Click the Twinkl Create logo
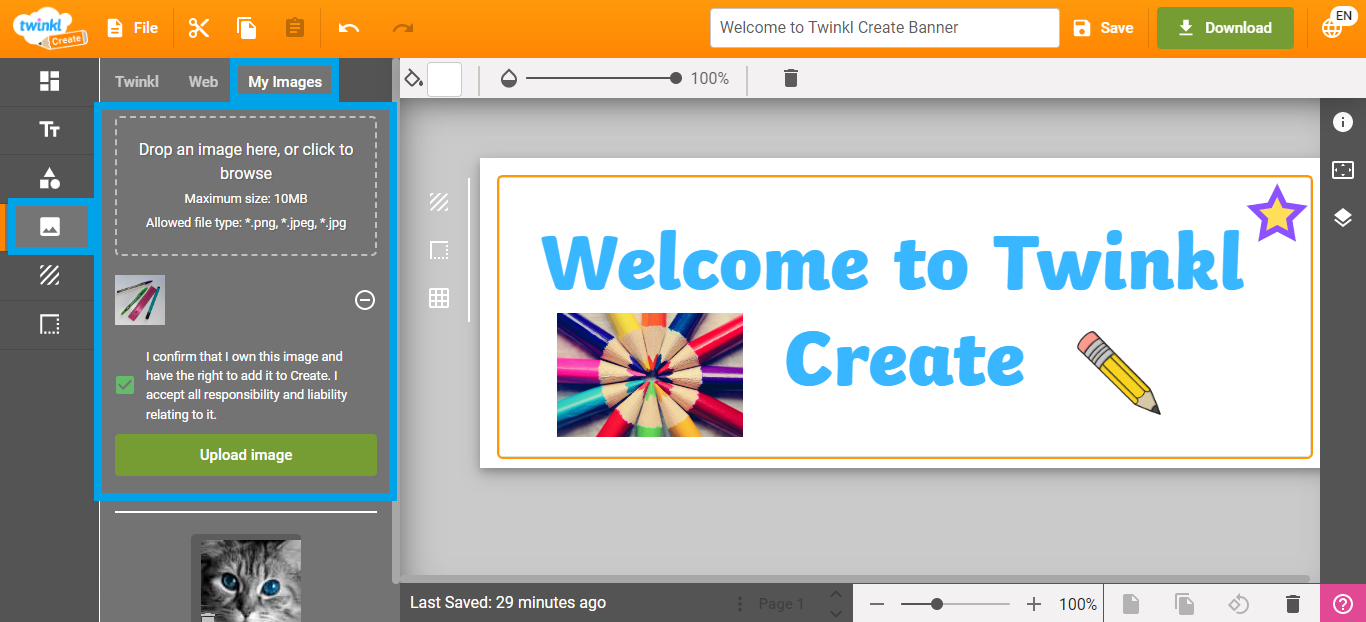 (x=49, y=28)
